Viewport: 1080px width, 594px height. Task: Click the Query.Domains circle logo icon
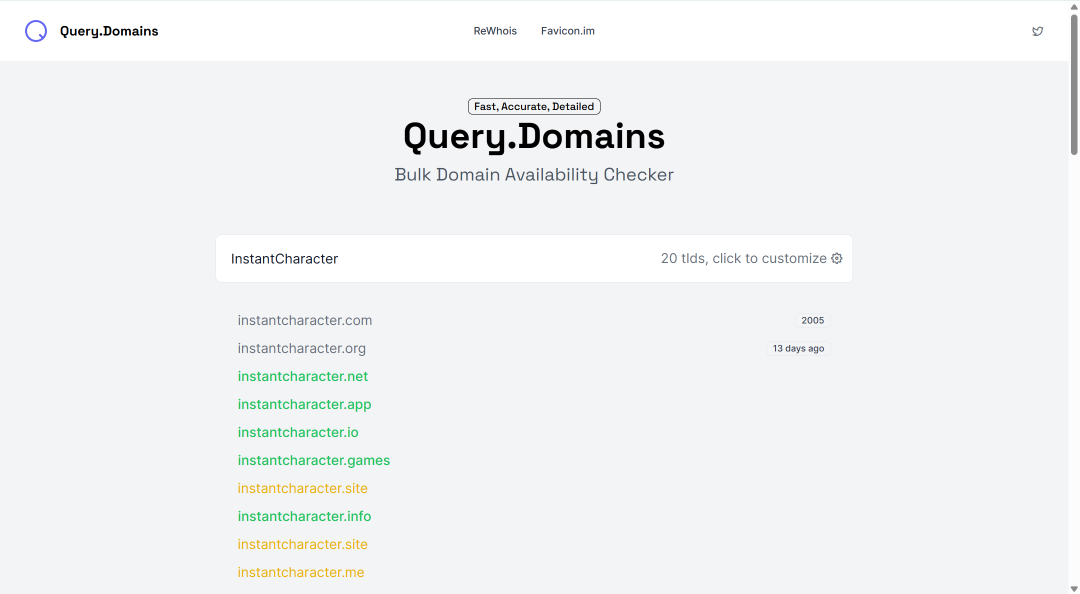point(36,31)
